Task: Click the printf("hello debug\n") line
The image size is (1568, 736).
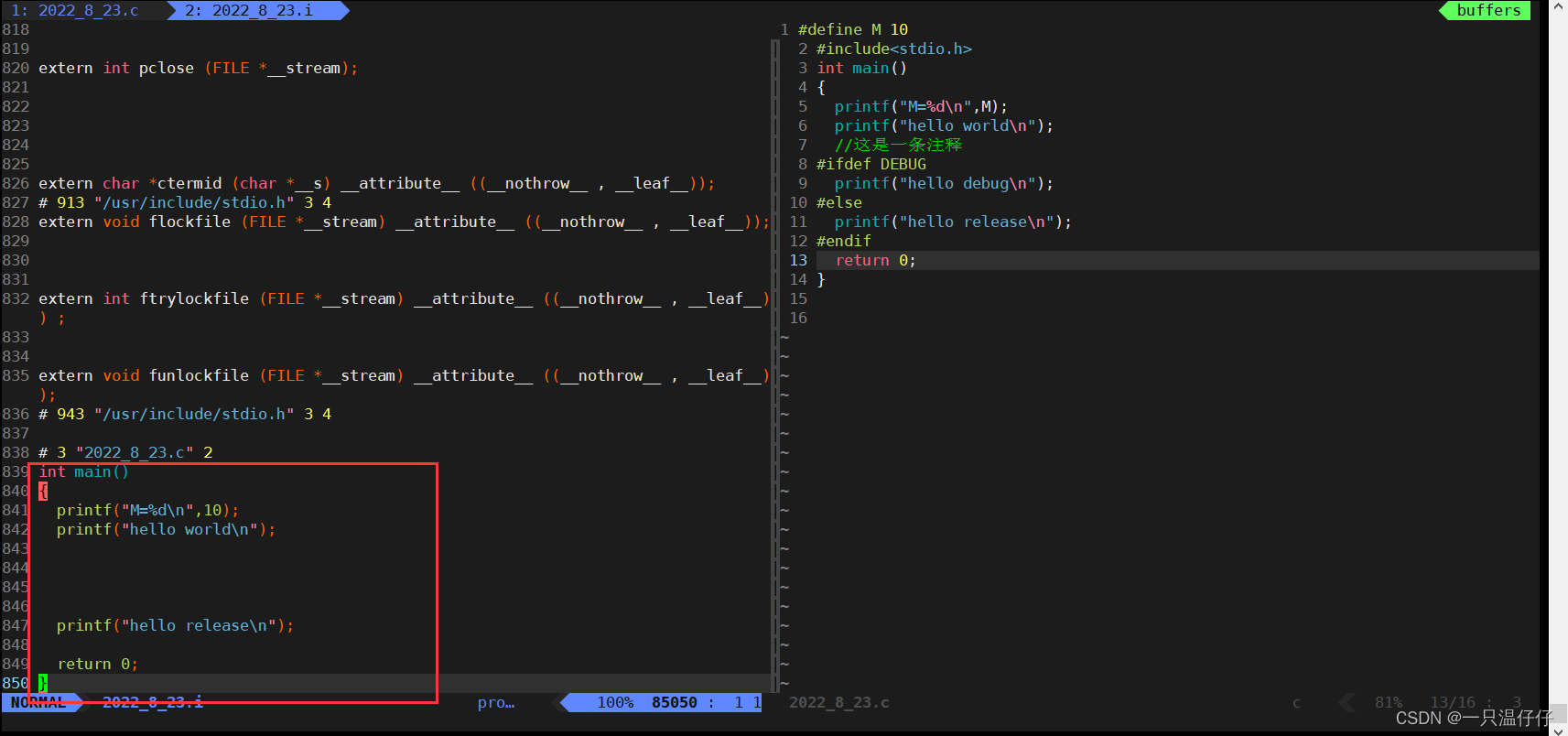Action: click(944, 183)
